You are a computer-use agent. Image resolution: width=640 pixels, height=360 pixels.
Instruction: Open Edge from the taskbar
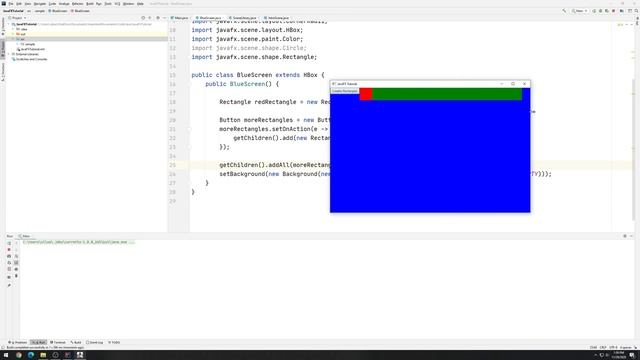pyautogui.click(x=31, y=355)
